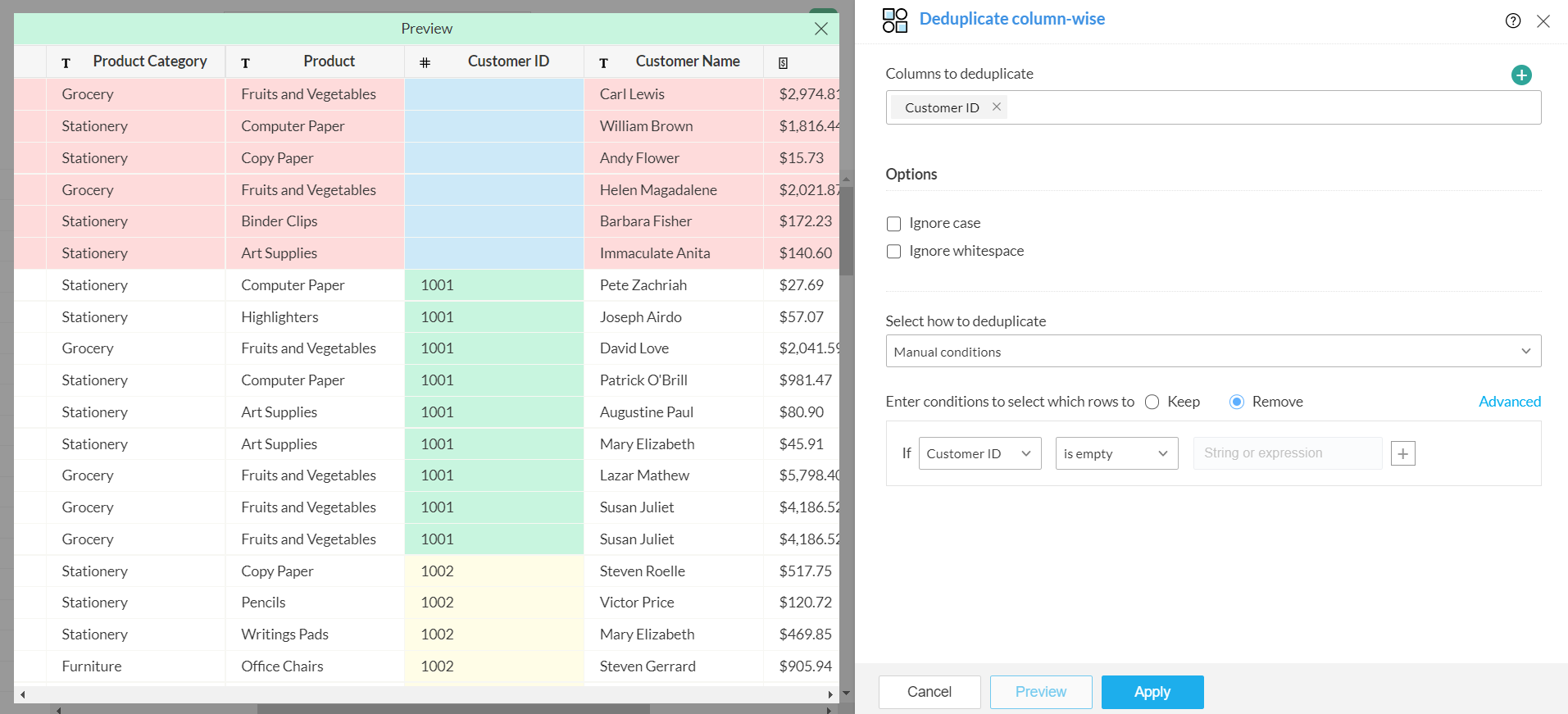Screen dimensions: 1568x714
Task: Click the Advanced link
Action: point(1509,402)
